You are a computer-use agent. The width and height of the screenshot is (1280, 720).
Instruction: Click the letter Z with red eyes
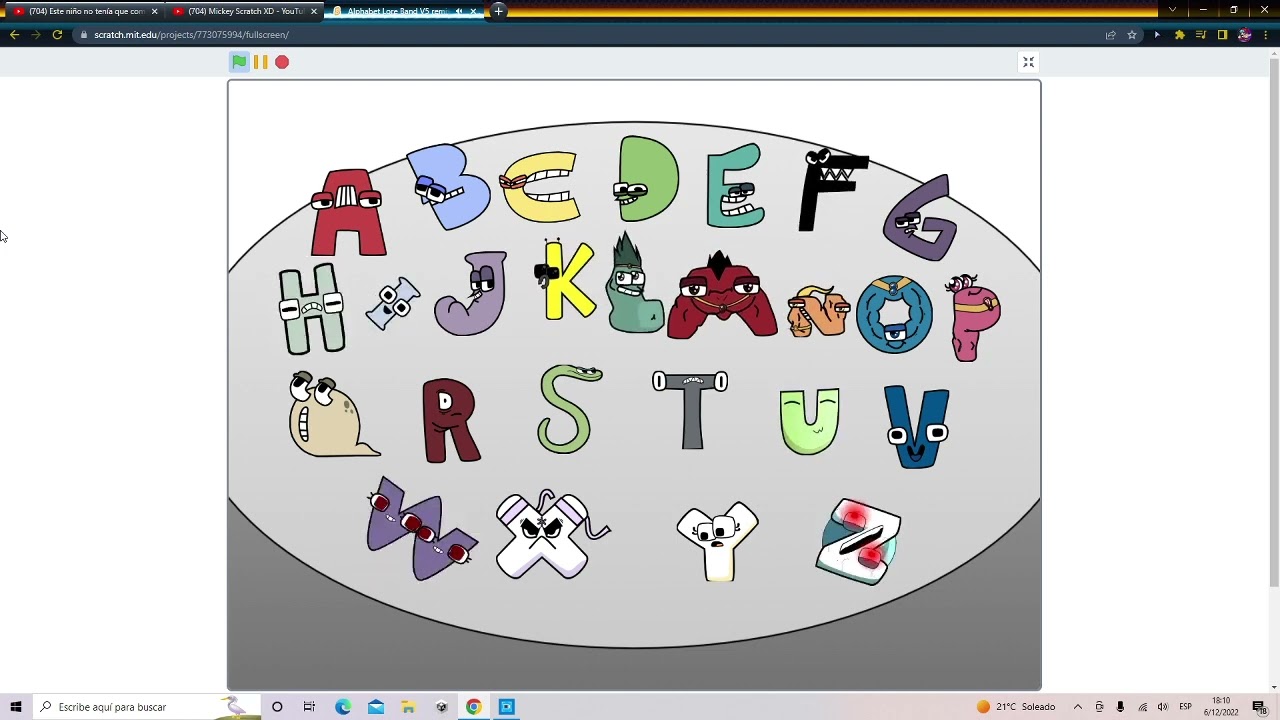click(x=859, y=541)
